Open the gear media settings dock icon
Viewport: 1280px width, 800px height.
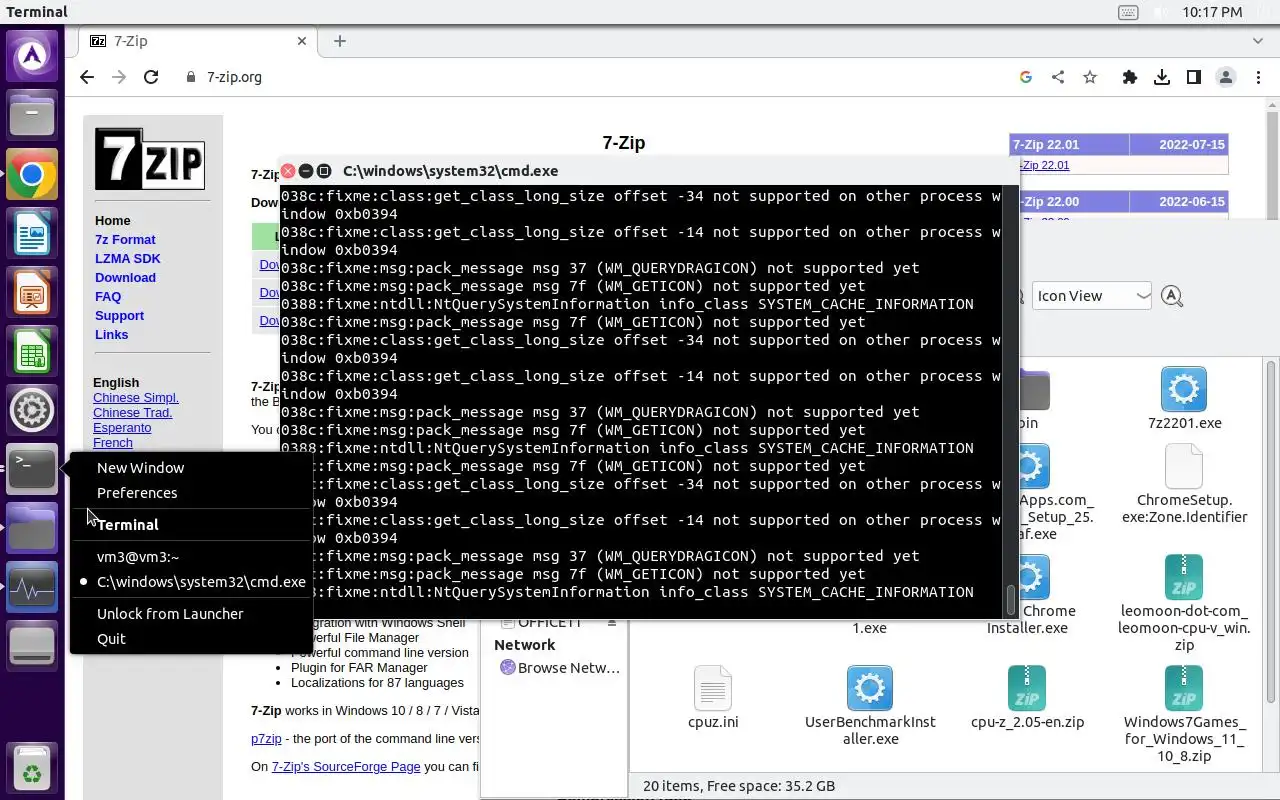(32, 410)
